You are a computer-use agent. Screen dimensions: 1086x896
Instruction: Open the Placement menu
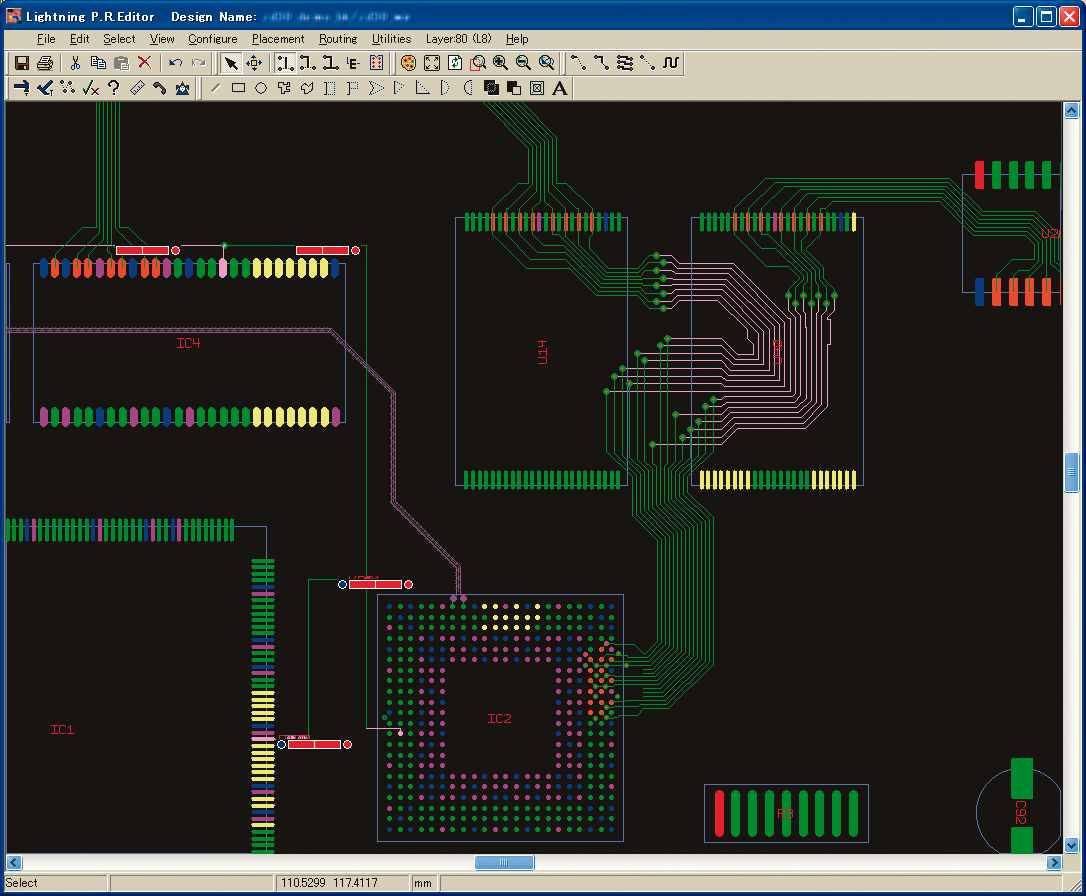278,39
